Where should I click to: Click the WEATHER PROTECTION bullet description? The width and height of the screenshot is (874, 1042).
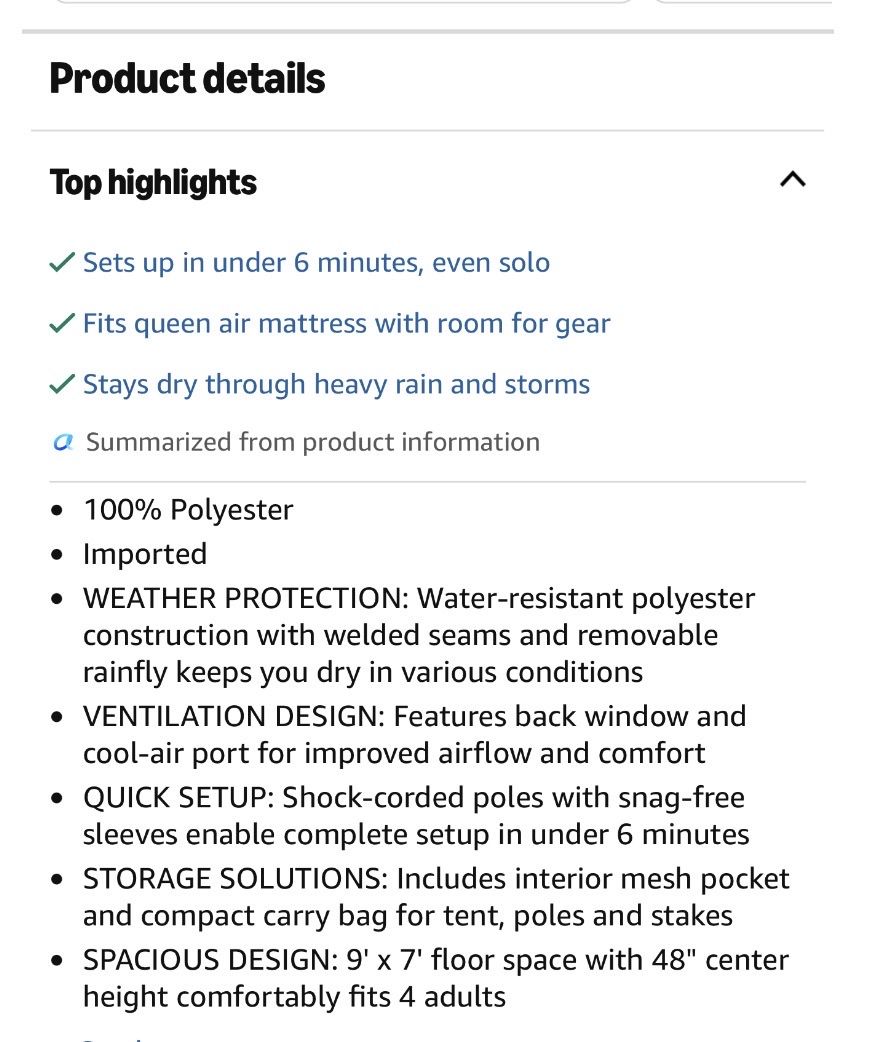[419, 635]
